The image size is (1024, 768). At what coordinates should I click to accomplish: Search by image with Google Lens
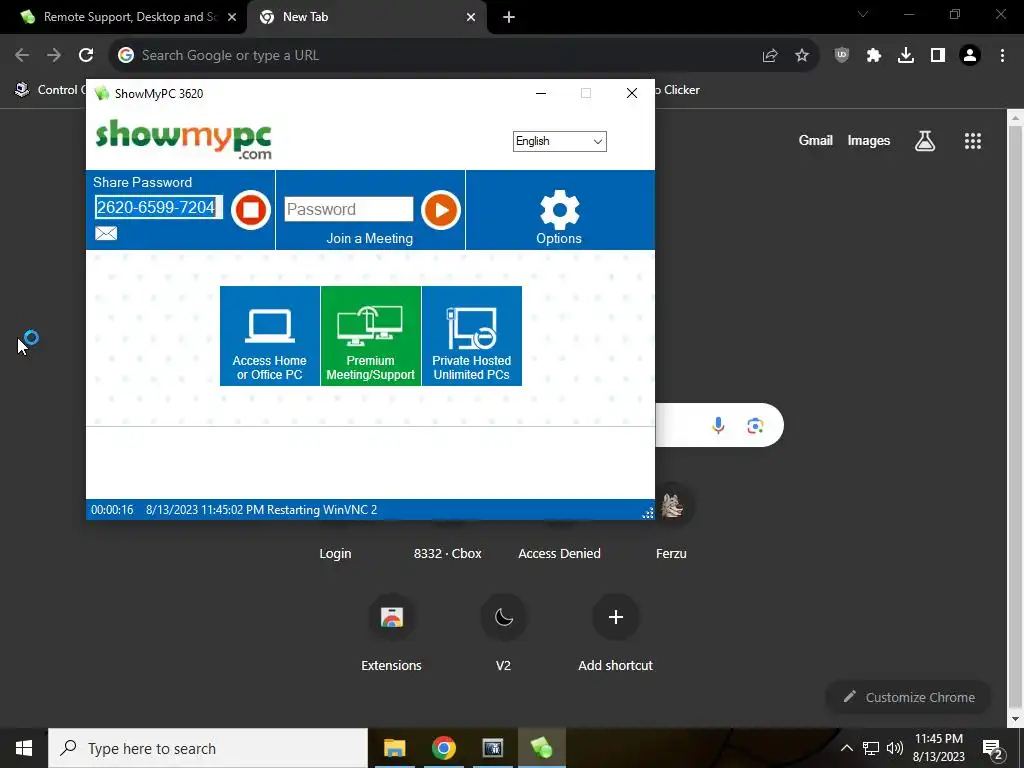point(756,426)
